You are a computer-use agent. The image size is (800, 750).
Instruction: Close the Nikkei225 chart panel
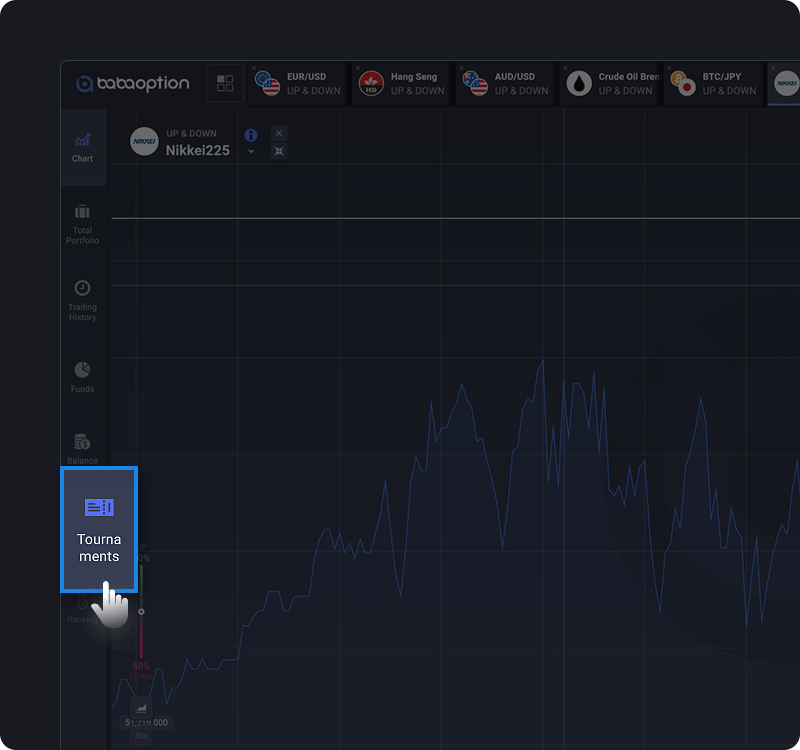coord(279,133)
